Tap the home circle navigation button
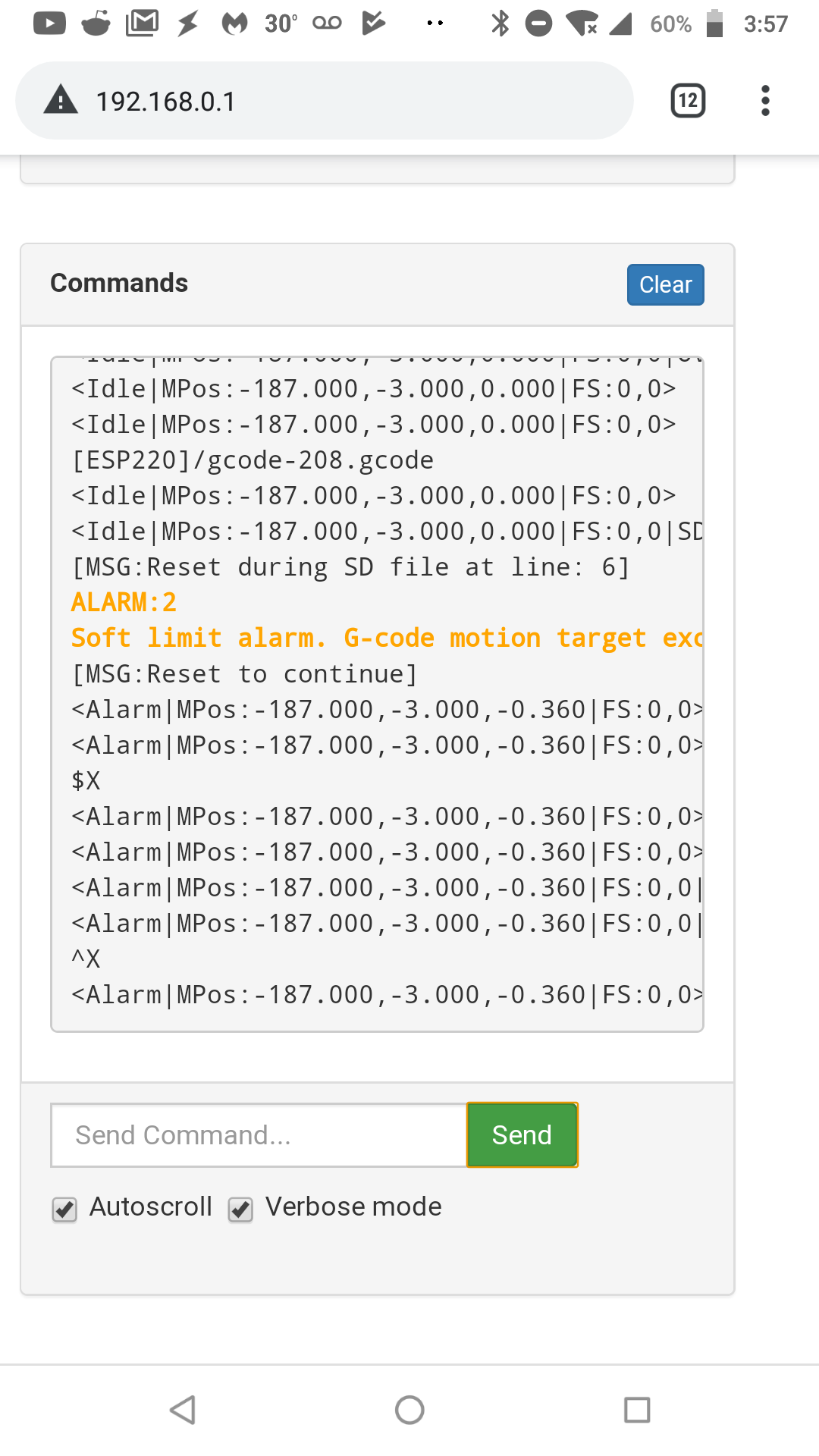This screenshot has height=1456, width=819. pyautogui.click(x=409, y=1410)
